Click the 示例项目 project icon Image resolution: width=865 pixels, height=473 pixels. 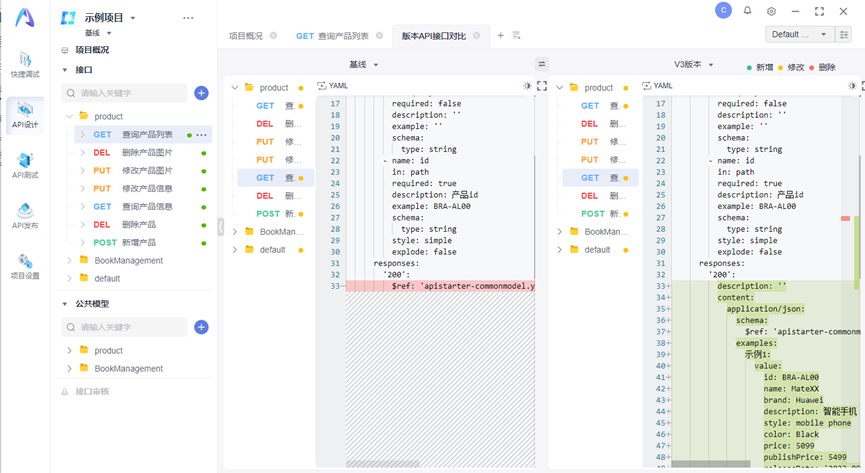click(x=68, y=18)
